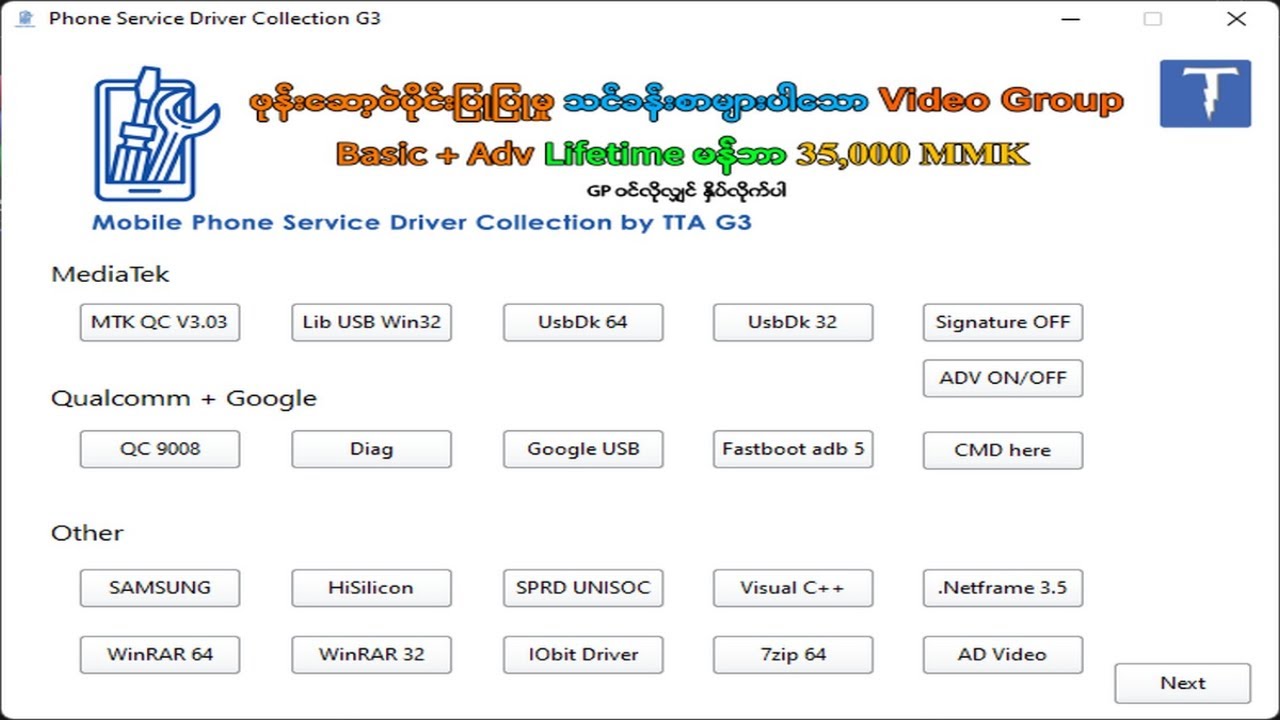Select the UsbDk 32 button
This screenshot has height=720, width=1280.
[793, 322]
